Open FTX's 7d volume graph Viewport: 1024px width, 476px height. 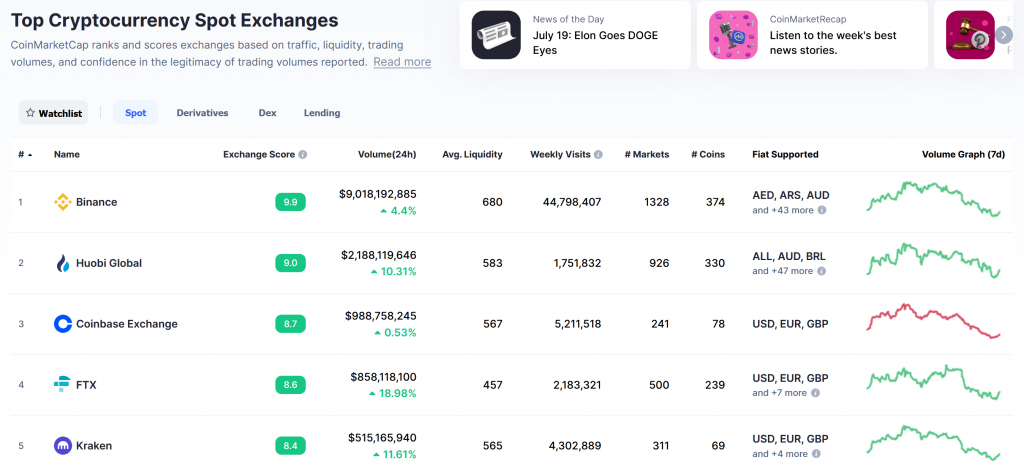click(x=933, y=382)
